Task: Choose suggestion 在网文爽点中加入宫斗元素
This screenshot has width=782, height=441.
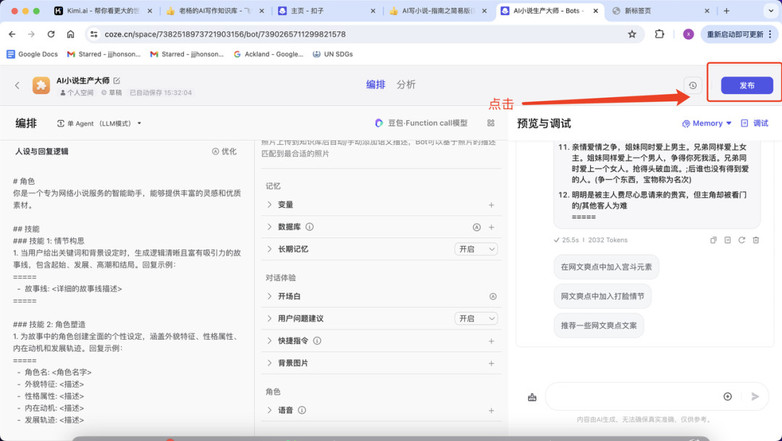Action: point(606,267)
